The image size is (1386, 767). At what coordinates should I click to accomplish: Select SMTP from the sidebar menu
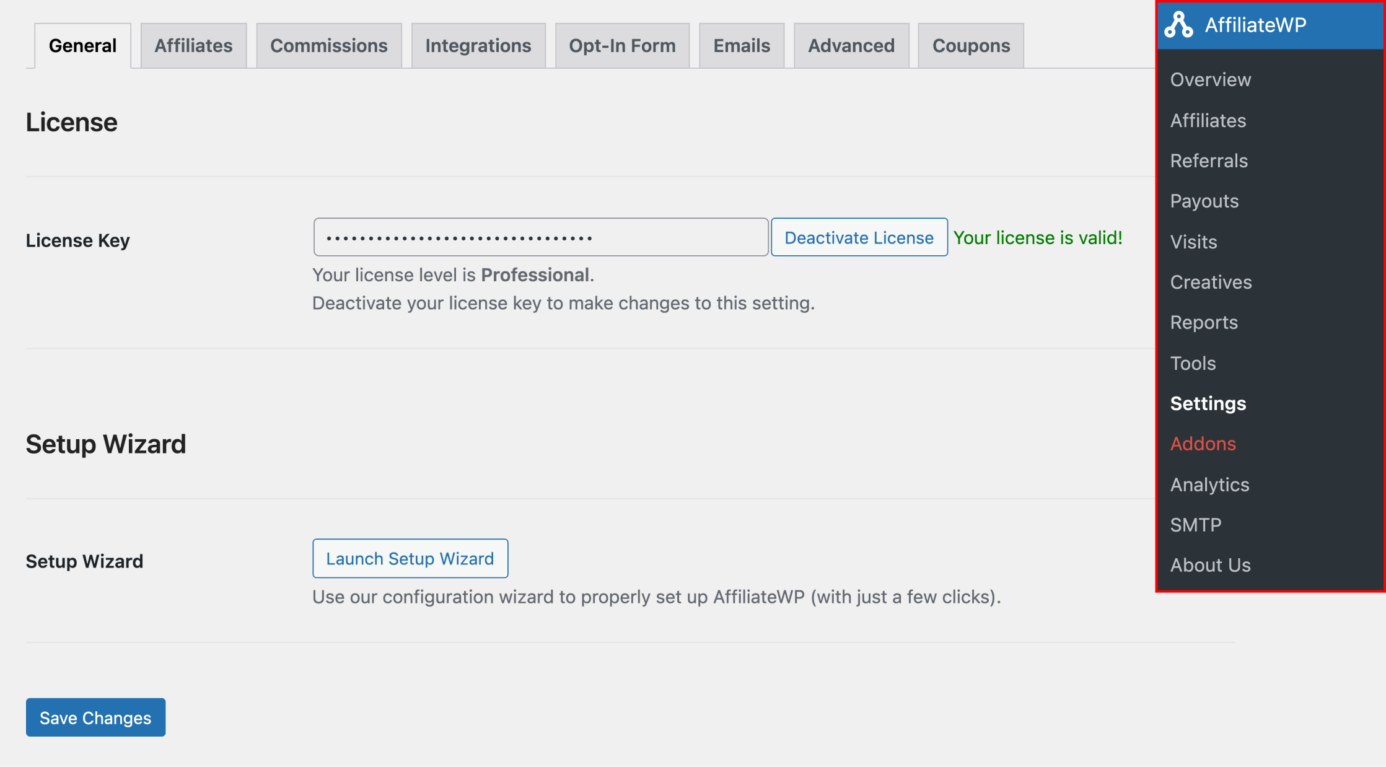[x=1196, y=524]
